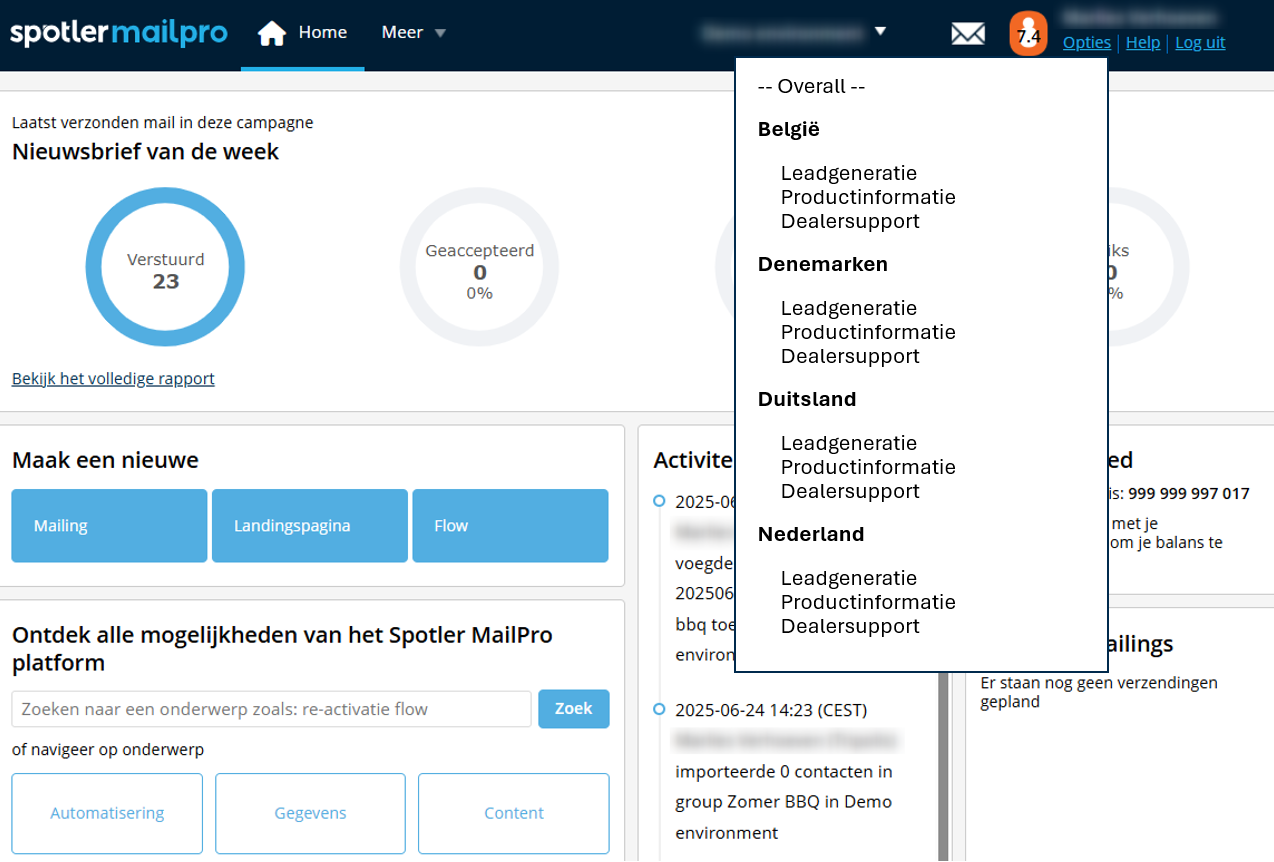Open the Opties link

(1086, 42)
